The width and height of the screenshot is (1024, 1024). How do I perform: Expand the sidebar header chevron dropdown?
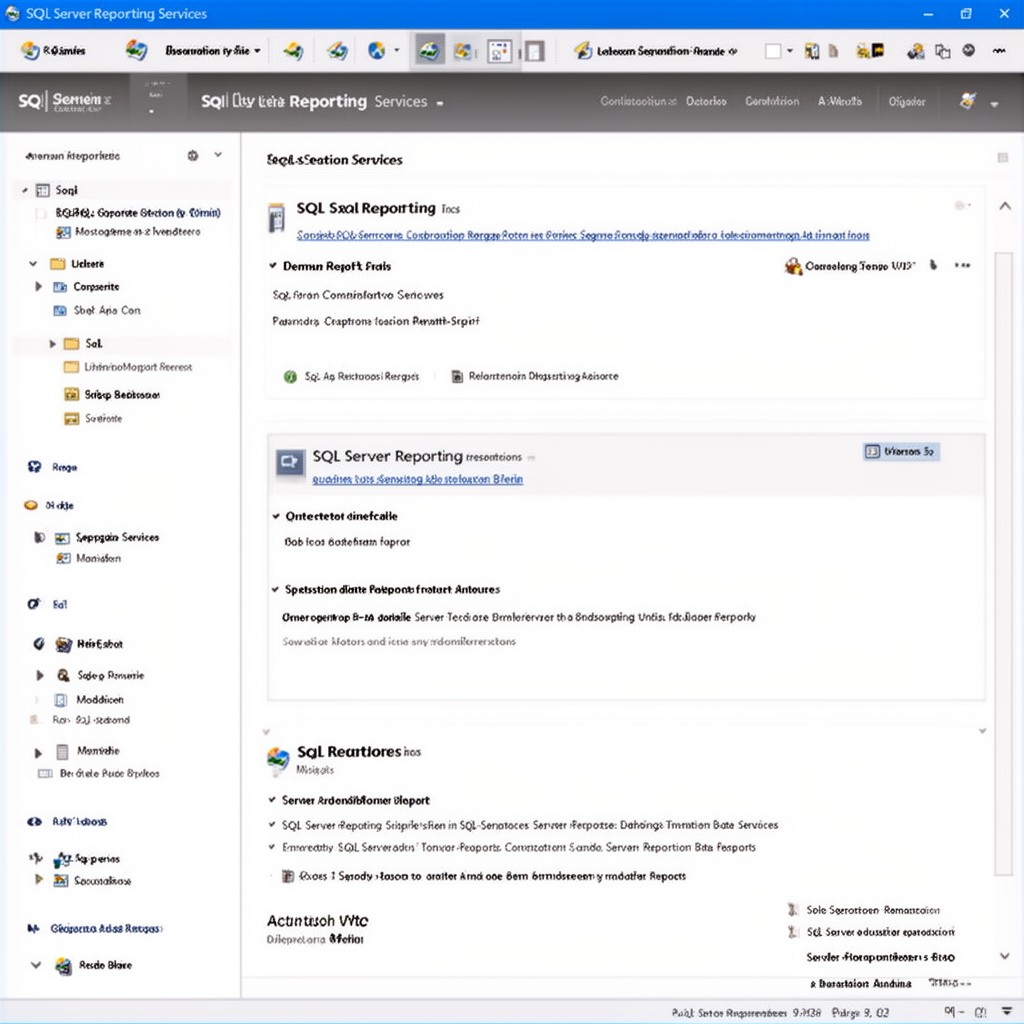(218, 155)
